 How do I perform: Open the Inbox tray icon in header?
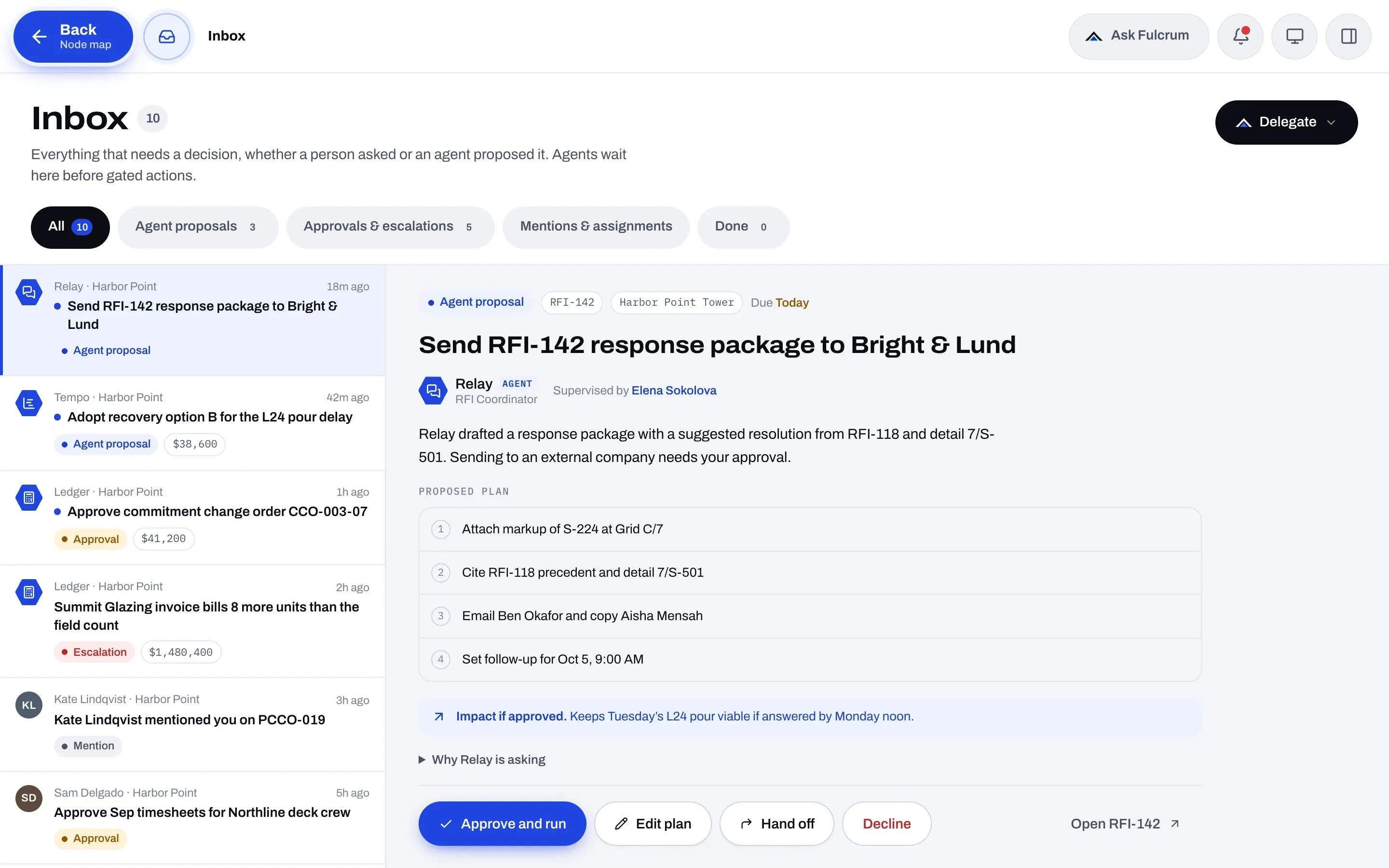[166, 36]
